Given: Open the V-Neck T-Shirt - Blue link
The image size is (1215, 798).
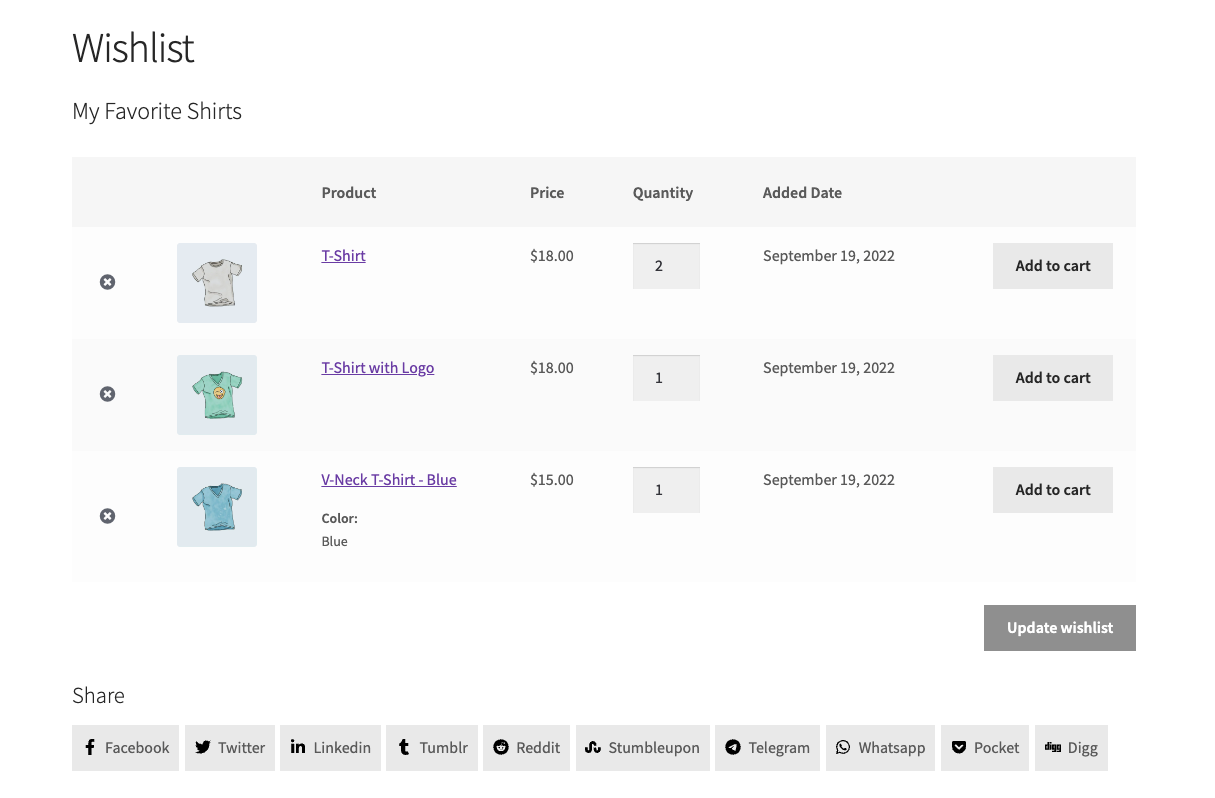Looking at the screenshot, I should [x=388, y=480].
